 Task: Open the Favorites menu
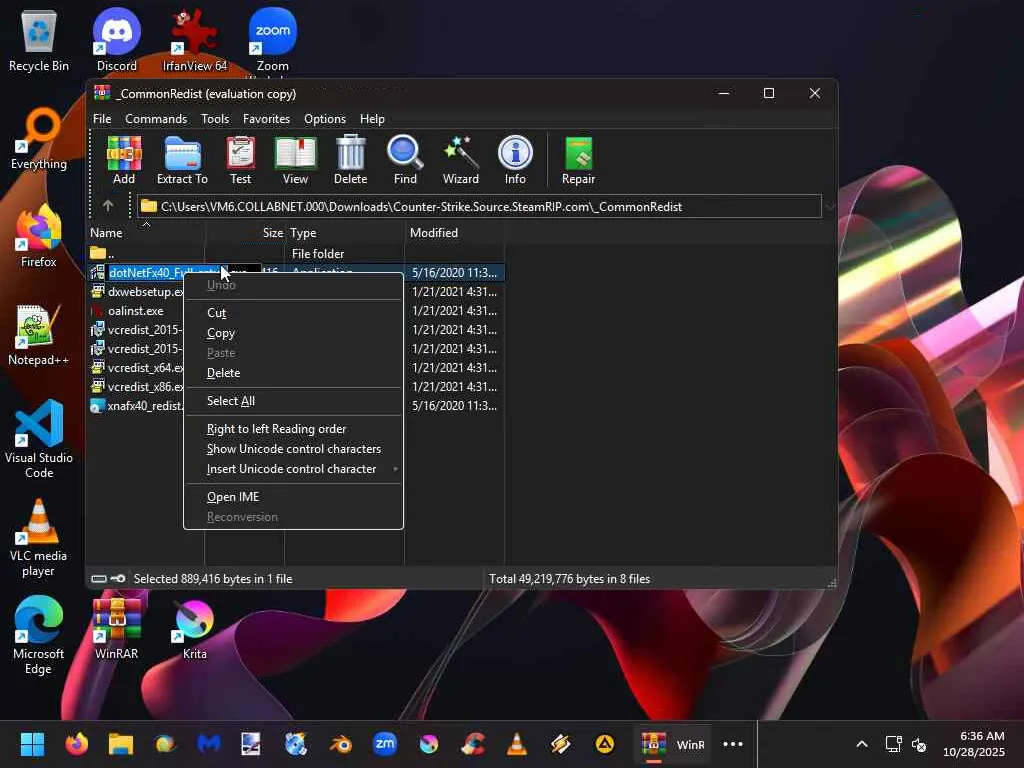click(x=266, y=119)
